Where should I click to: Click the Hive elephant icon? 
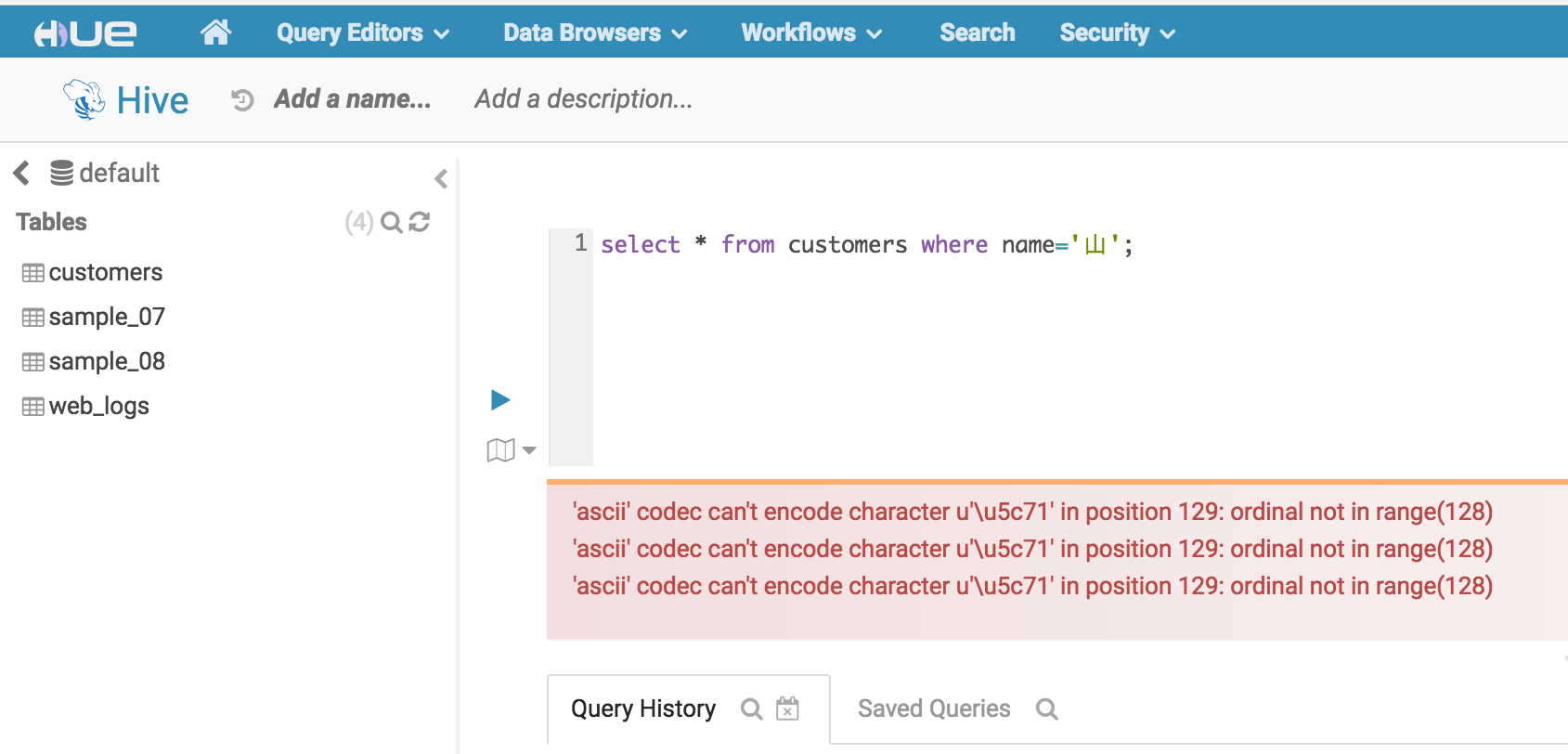(x=84, y=99)
